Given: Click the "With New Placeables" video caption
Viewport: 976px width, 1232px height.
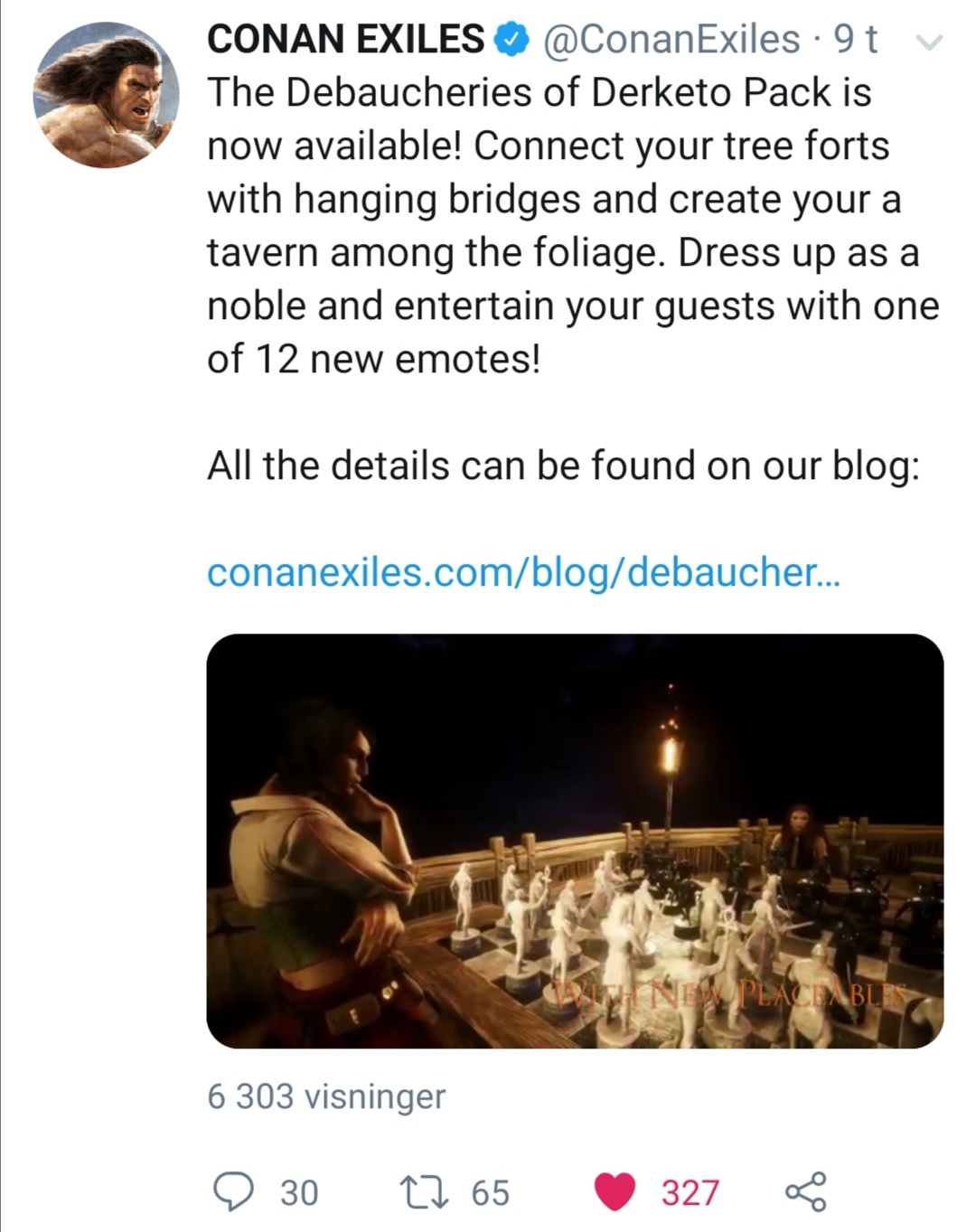Looking at the screenshot, I should [x=732, y=993].
